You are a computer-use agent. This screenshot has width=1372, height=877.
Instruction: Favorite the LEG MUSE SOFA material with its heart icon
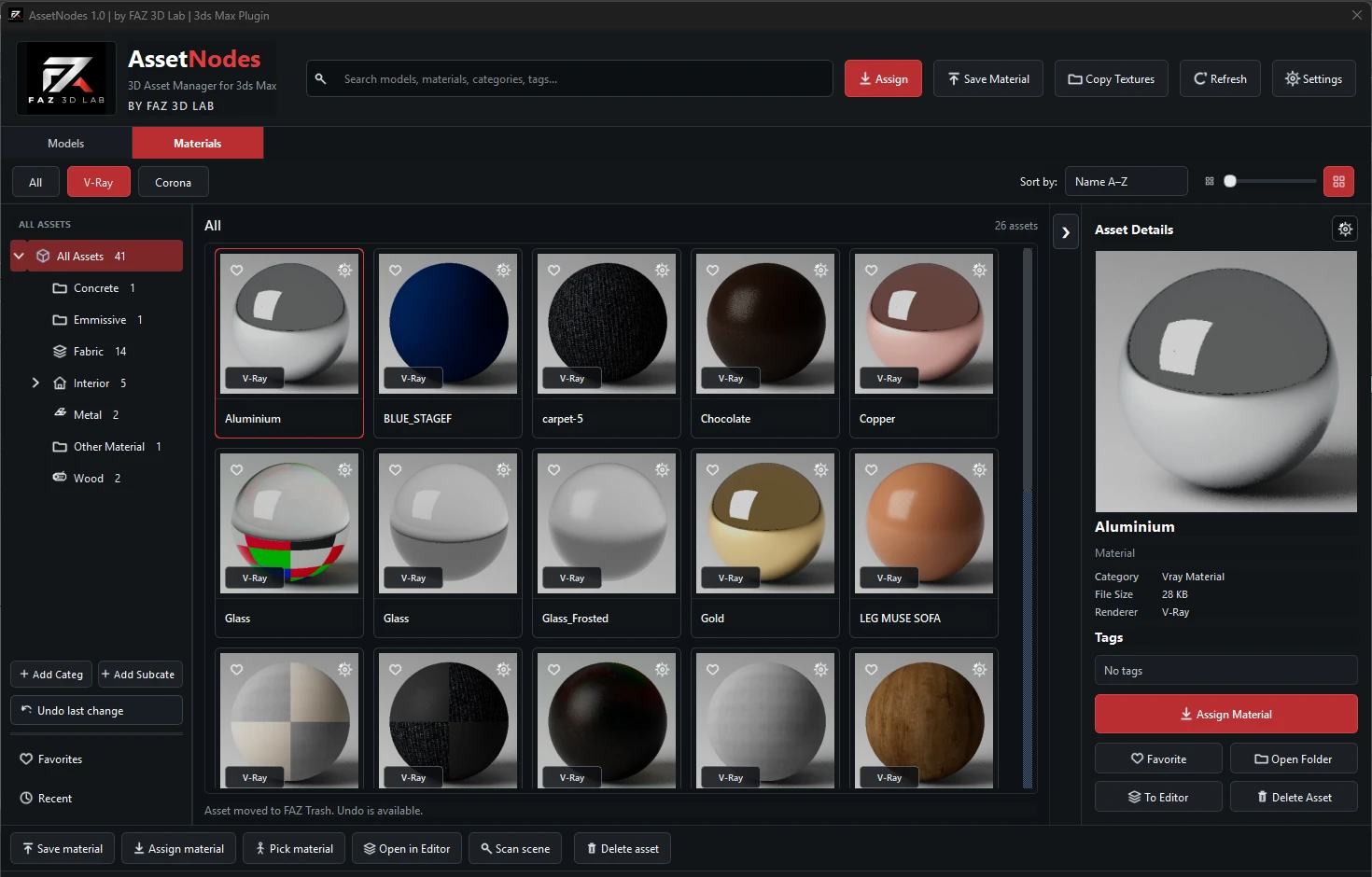[872, 469]
